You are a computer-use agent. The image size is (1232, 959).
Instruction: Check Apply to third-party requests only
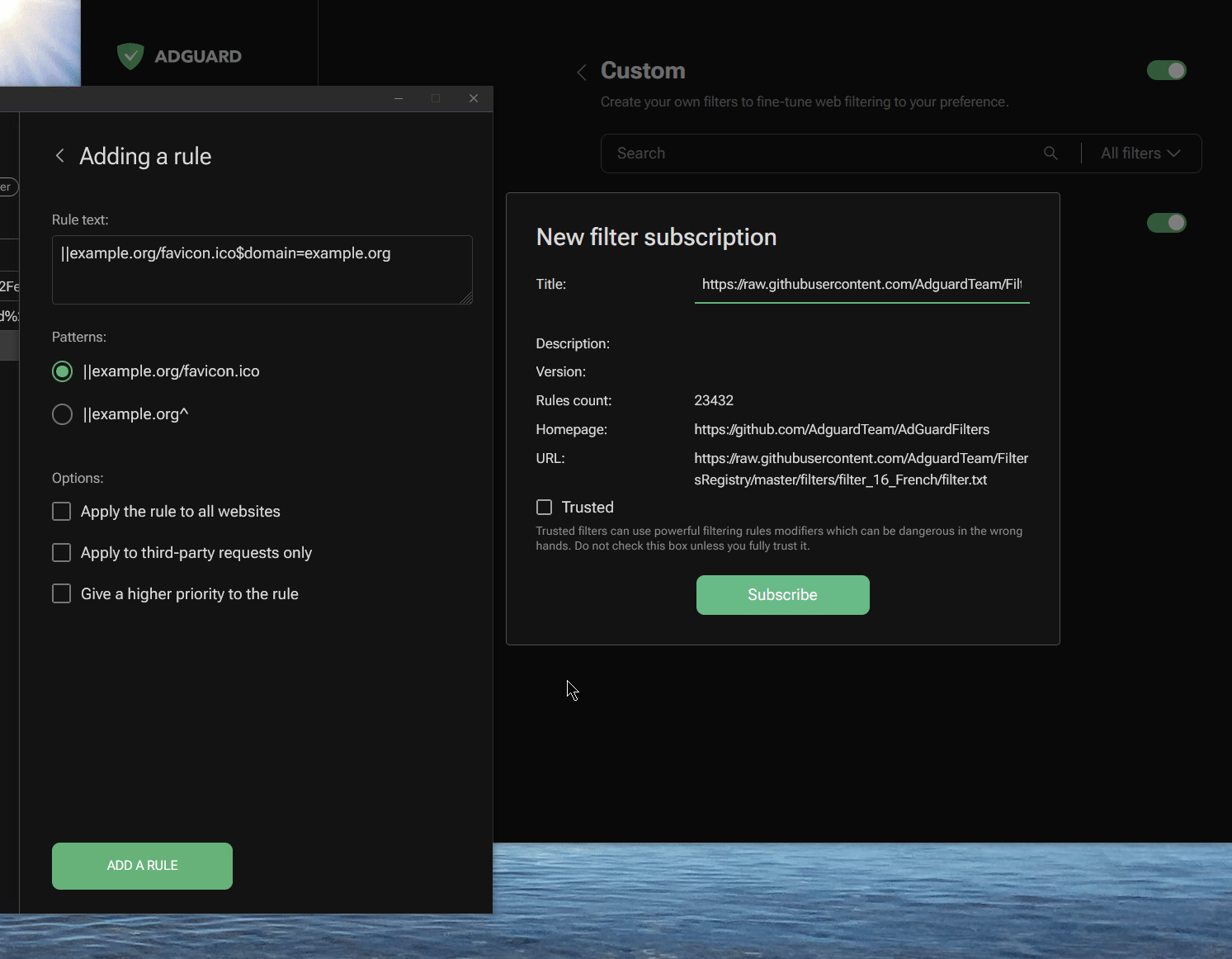pyautogui.click(x=61, y=552)
